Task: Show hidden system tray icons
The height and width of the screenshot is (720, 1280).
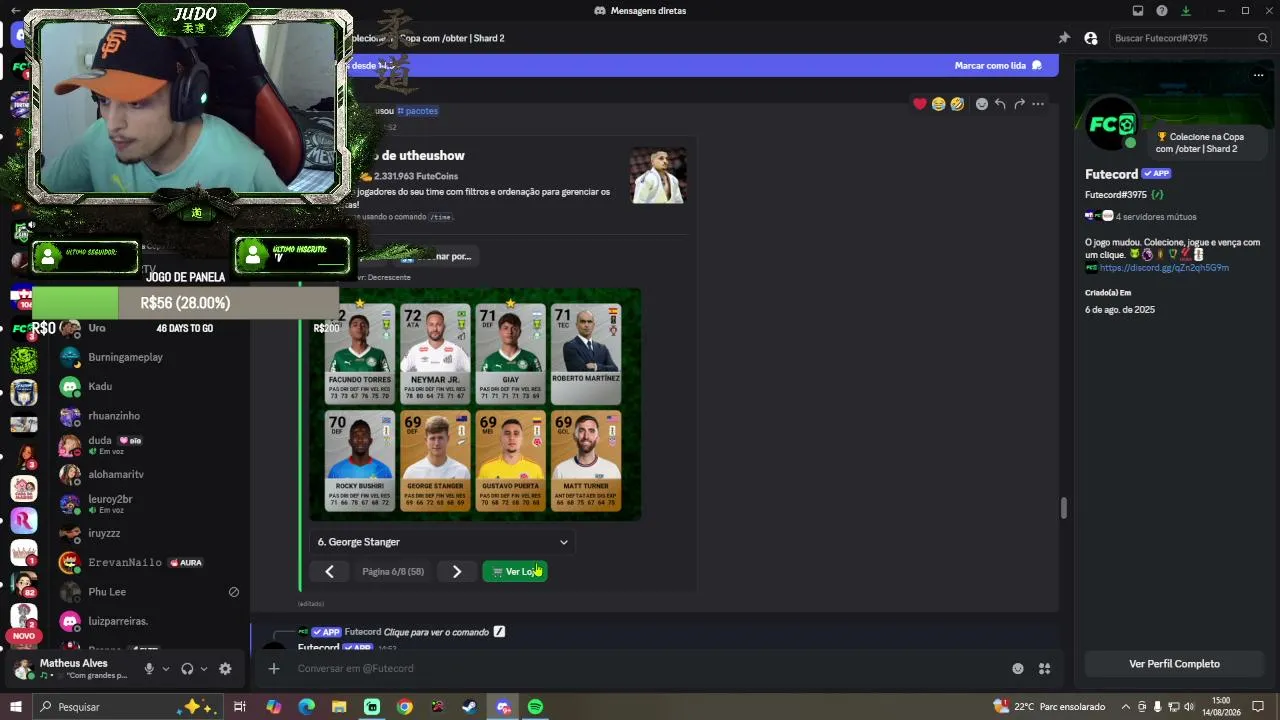Action: [1126, 707]
